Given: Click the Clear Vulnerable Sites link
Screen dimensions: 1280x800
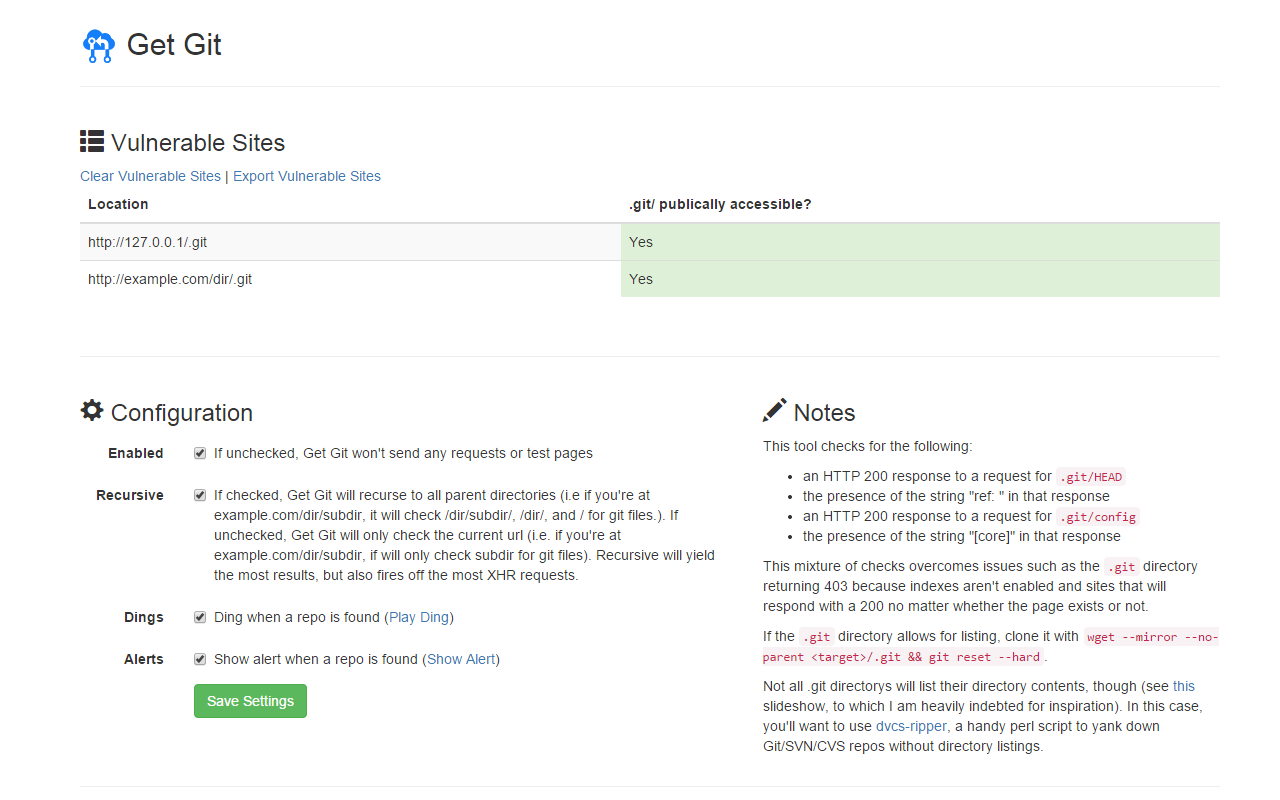Looking at the screenshot, I should 150,176.
